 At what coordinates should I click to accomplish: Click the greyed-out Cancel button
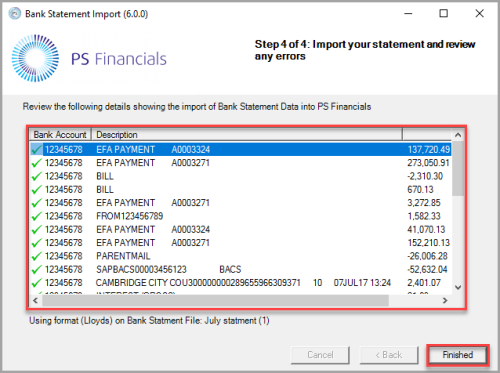[320, 355]
